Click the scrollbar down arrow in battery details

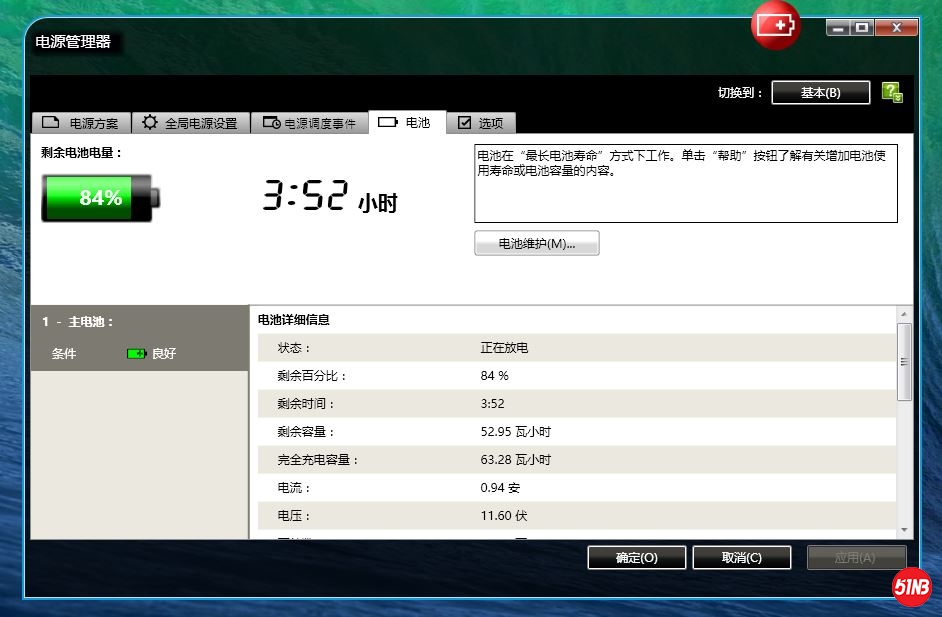click(904, 530)
